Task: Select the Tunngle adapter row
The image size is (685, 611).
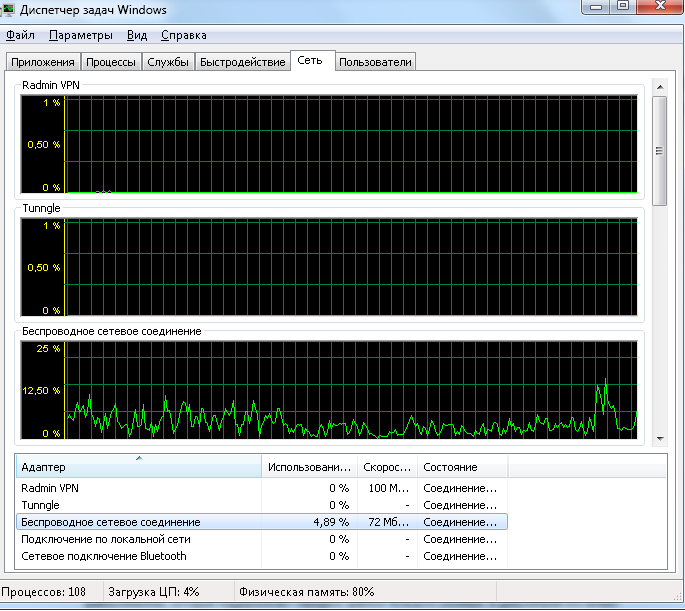Action: pos(262,505)
